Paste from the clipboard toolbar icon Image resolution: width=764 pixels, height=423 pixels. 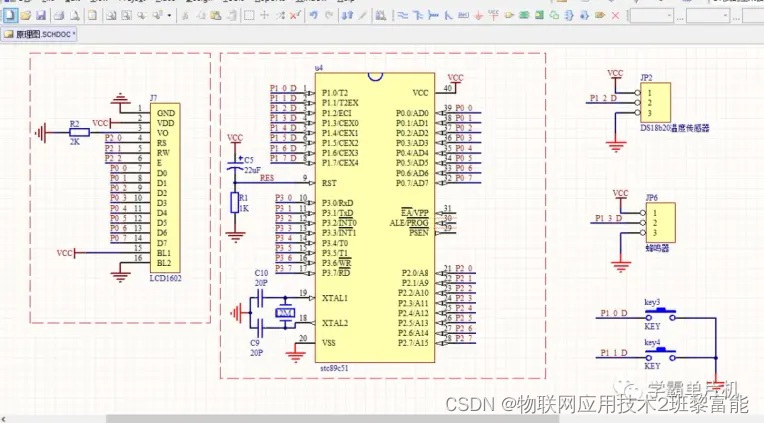click(216, 16)
